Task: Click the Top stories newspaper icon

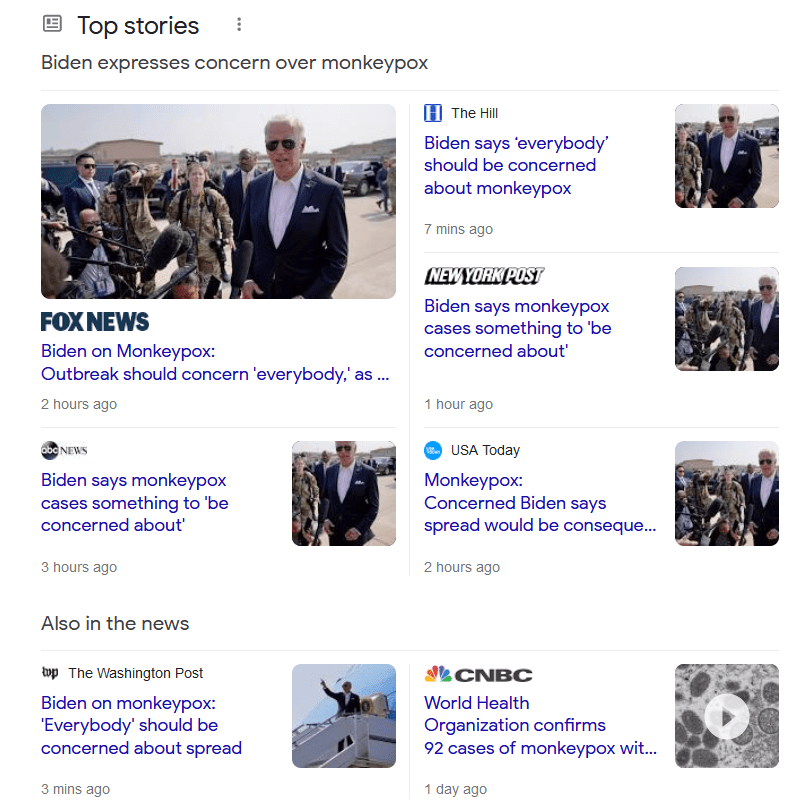Action: click(52, 24)
